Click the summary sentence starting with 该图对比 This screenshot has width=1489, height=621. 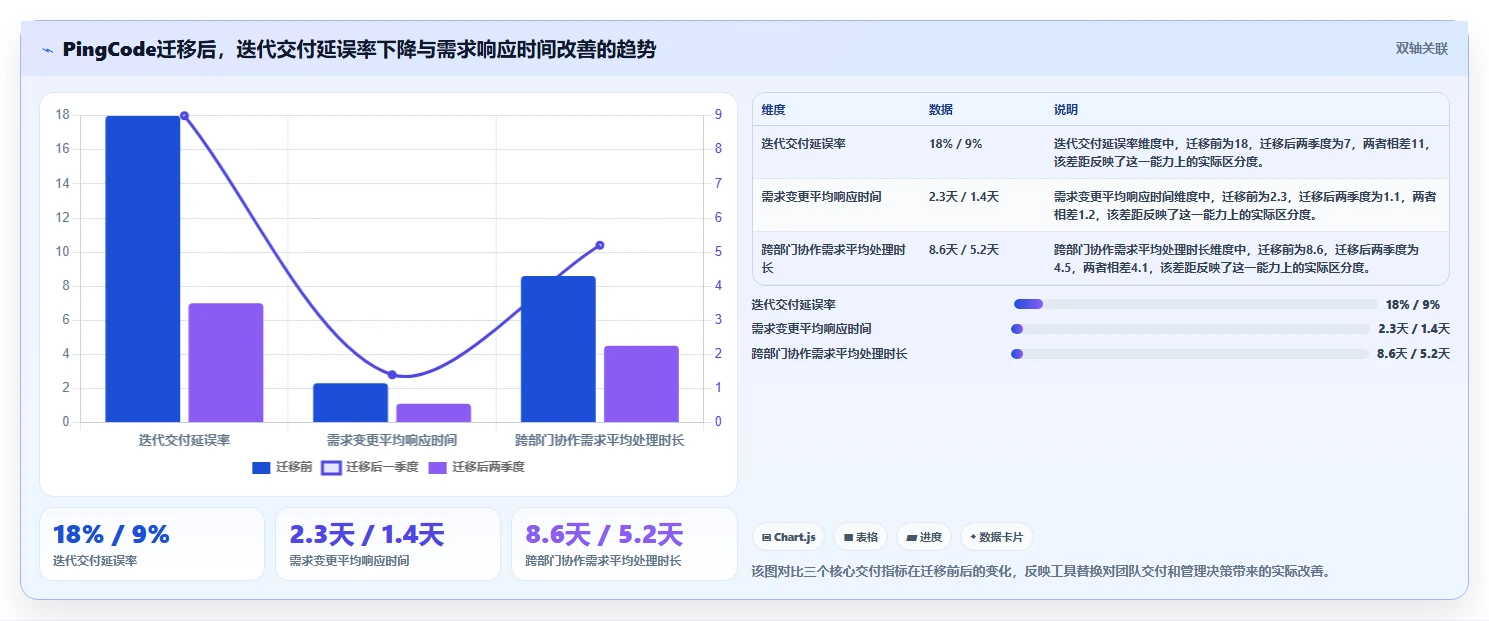pyautogui.click(x=1041, y=572)
